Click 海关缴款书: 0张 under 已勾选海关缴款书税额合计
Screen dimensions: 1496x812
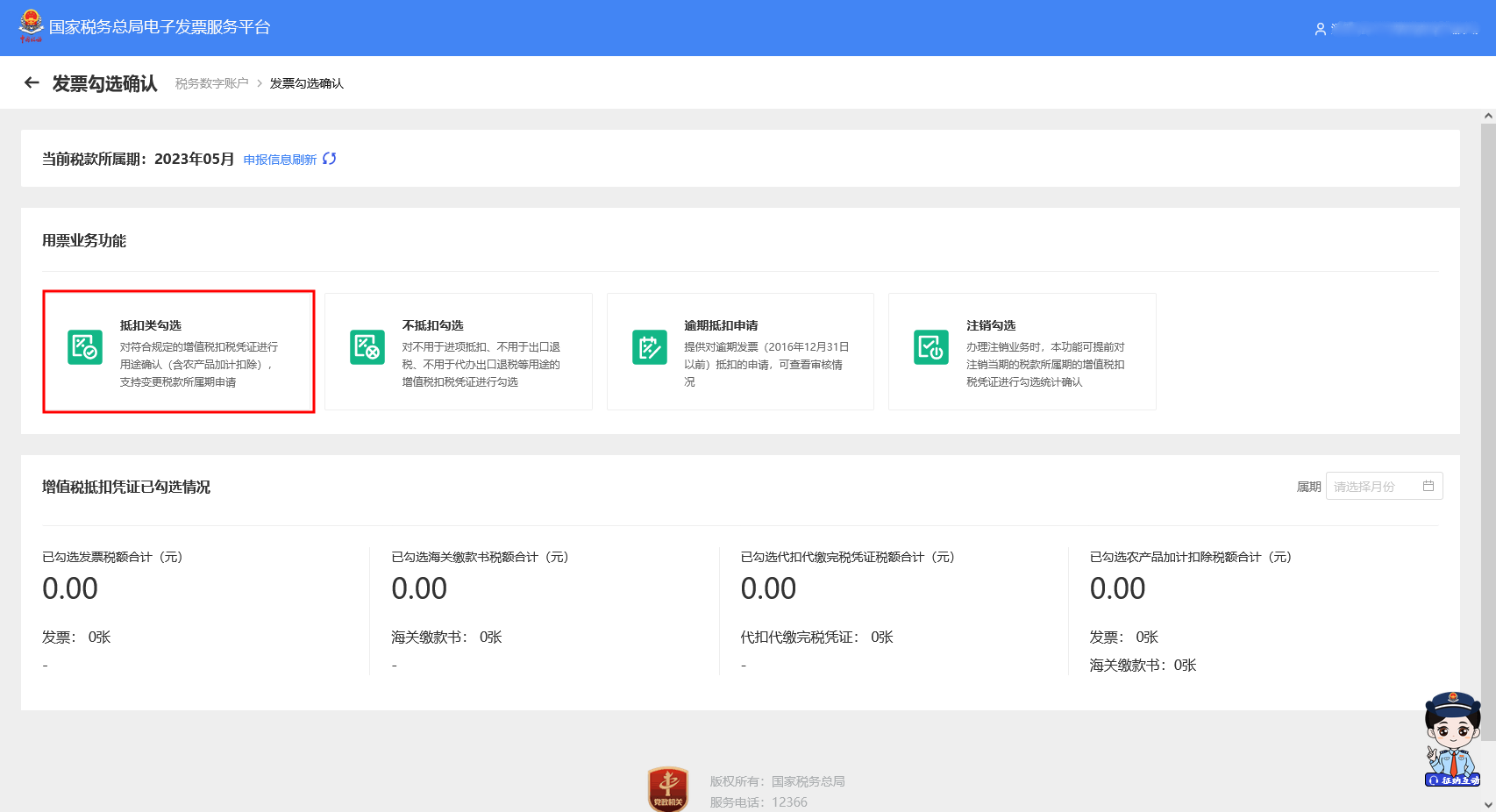coord(446,637)
